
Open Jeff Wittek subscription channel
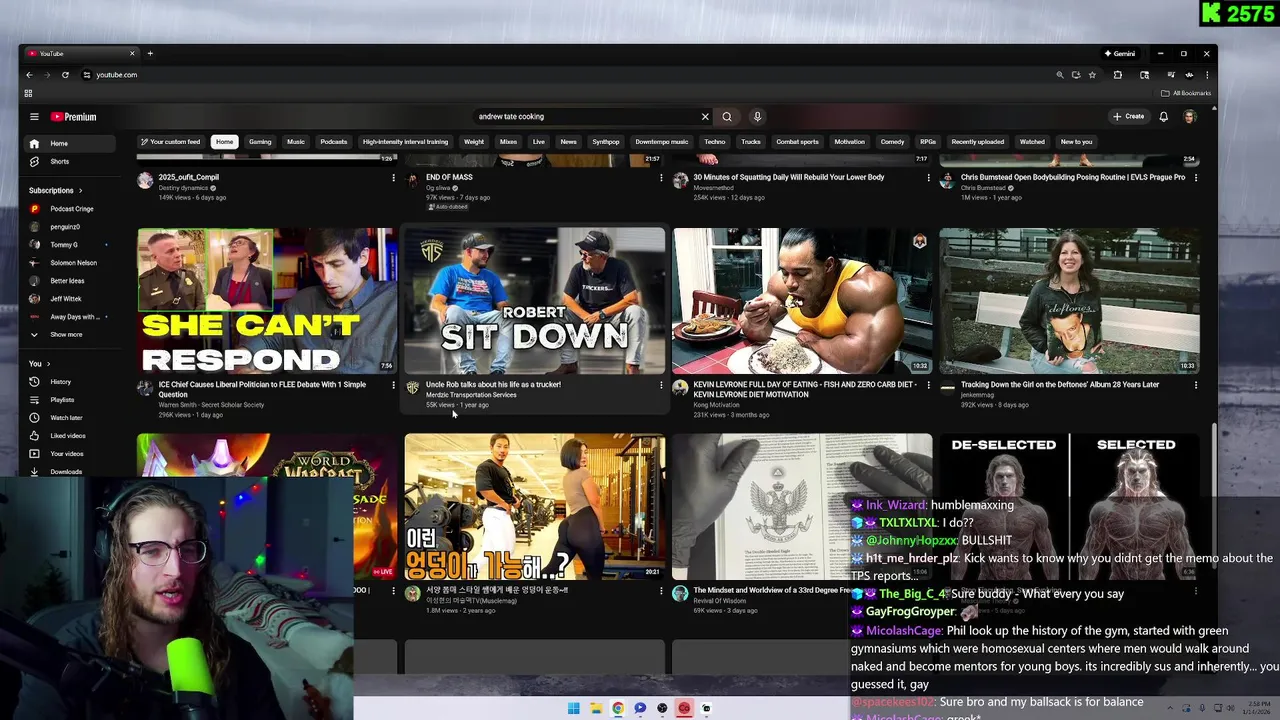click(68, 299)
